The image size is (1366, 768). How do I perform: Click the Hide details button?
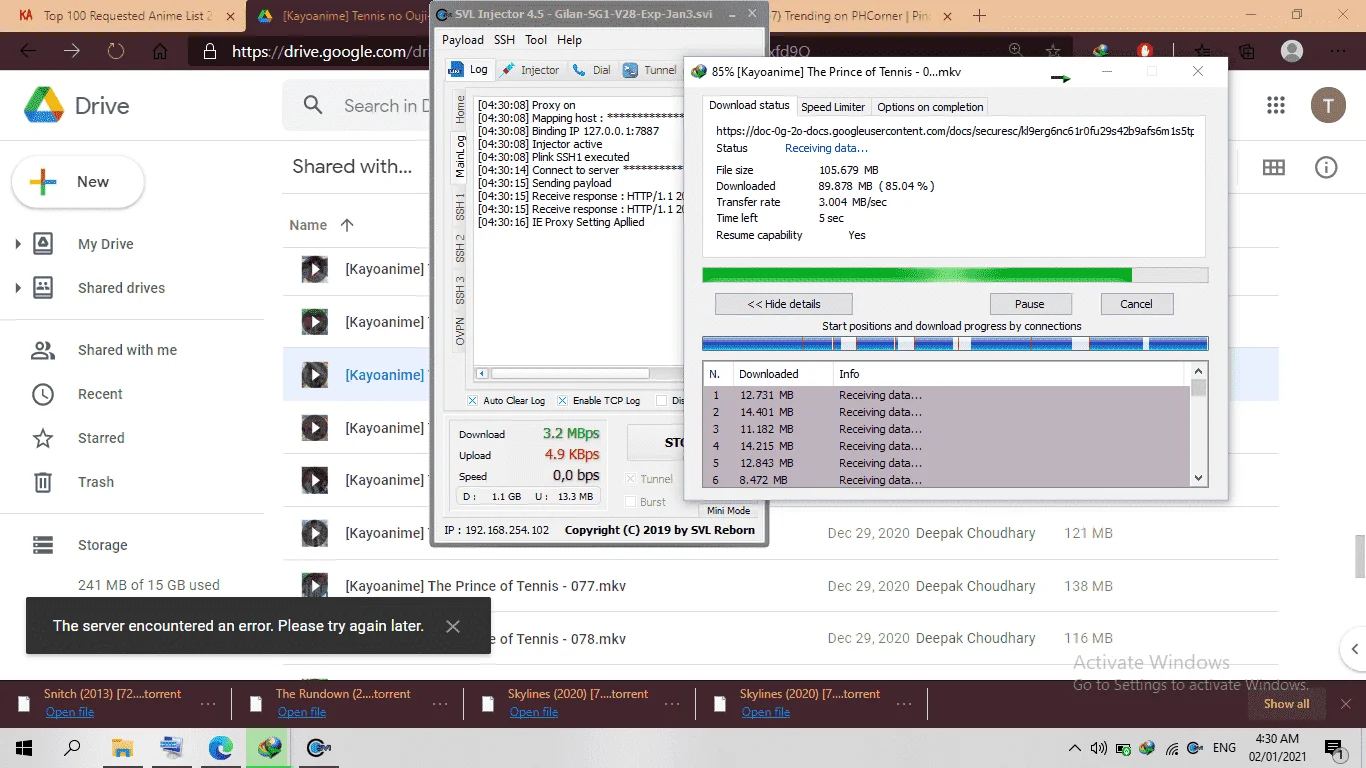(784, 304)
